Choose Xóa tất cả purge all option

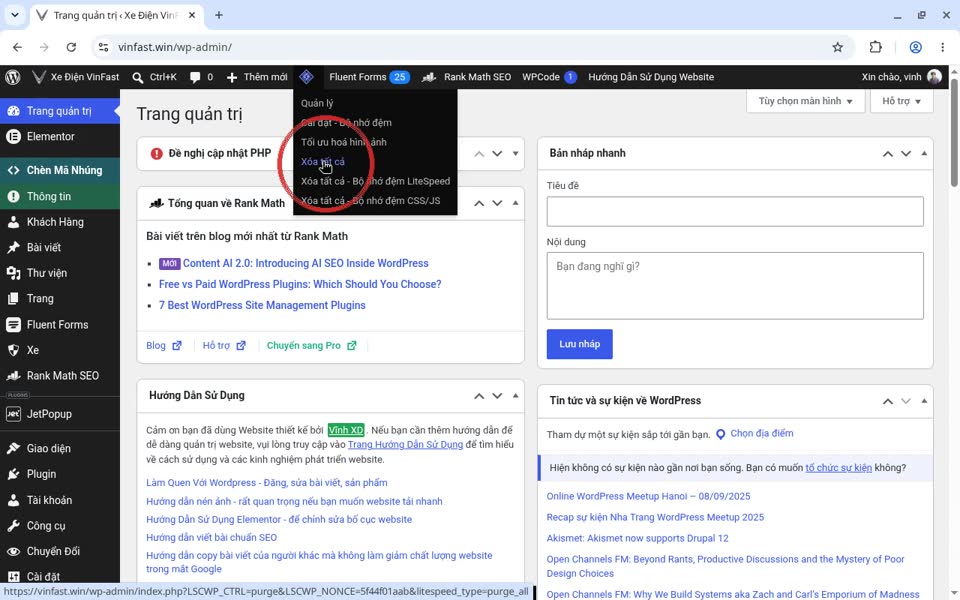323,162
